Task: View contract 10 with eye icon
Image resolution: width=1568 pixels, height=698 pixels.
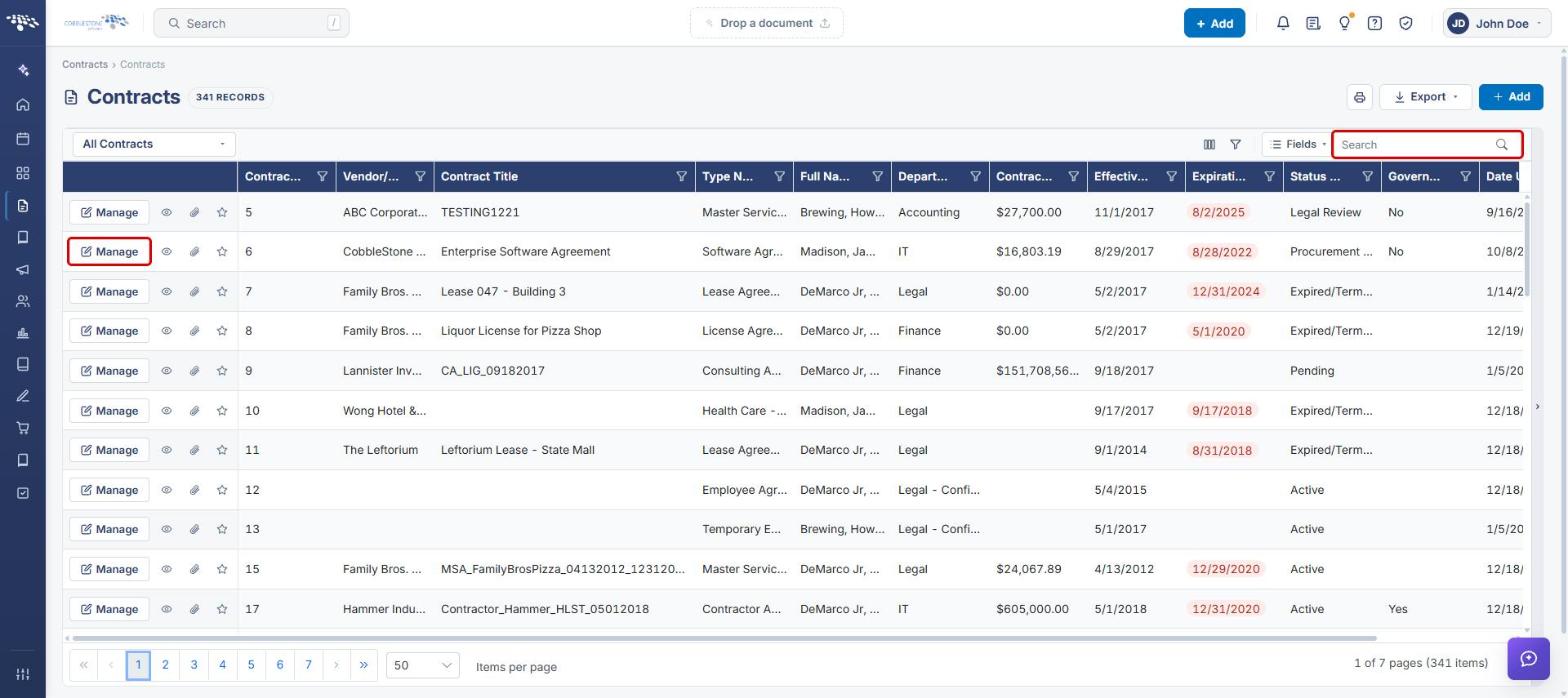Action: point(167,411)
